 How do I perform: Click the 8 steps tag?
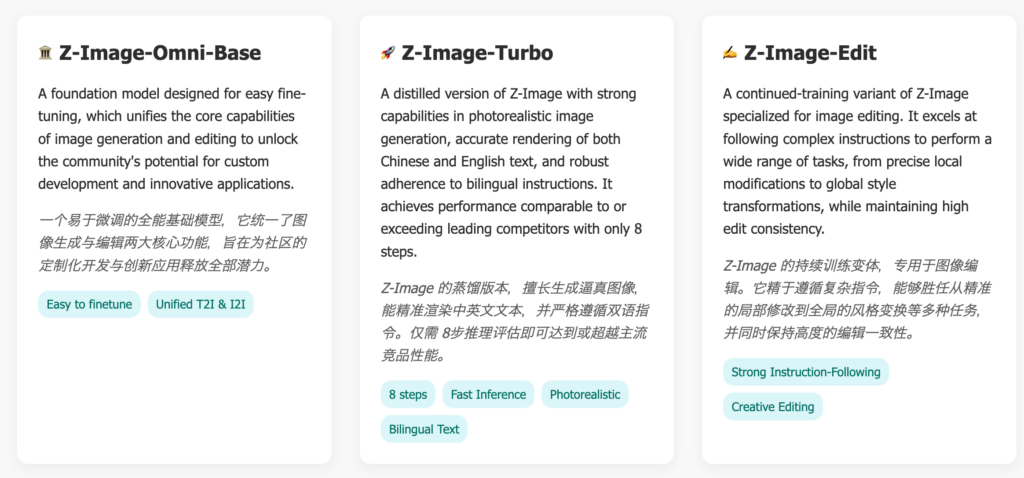pos(408,394)
